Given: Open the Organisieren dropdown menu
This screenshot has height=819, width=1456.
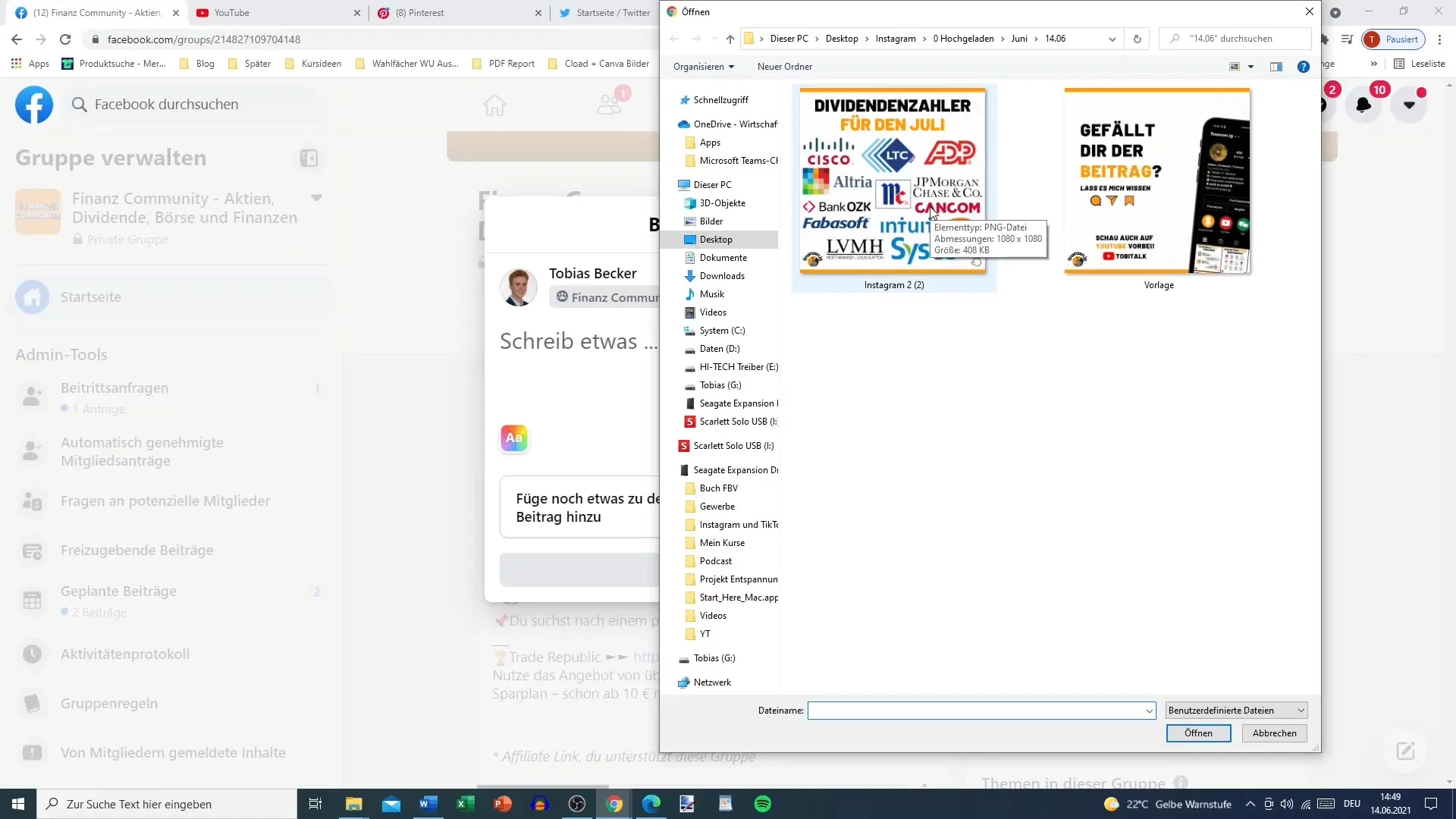Looking at the screenshot, I should click(x=704, y=66).
